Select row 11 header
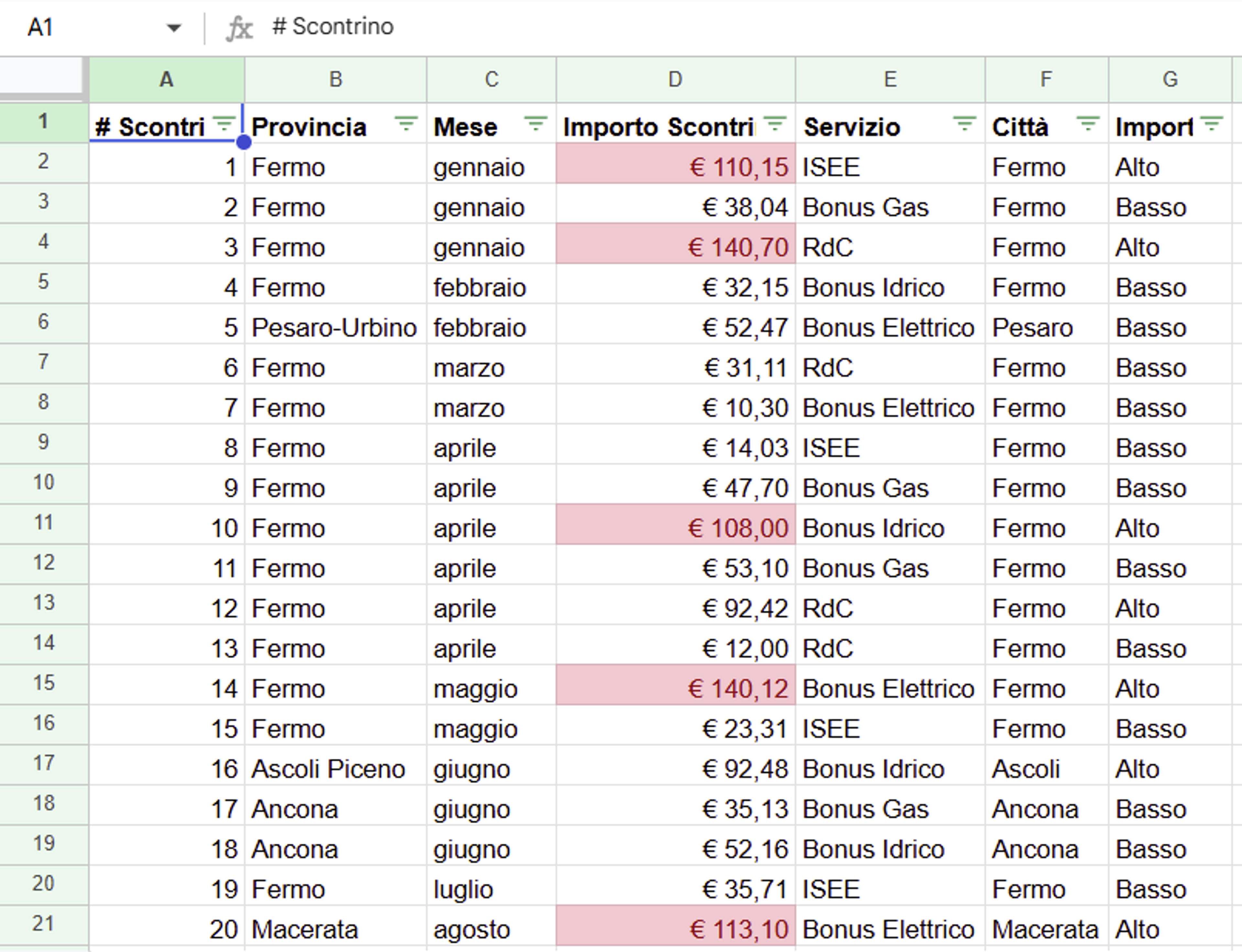This screenshot has height=952, width=1242. click(44, 524)
